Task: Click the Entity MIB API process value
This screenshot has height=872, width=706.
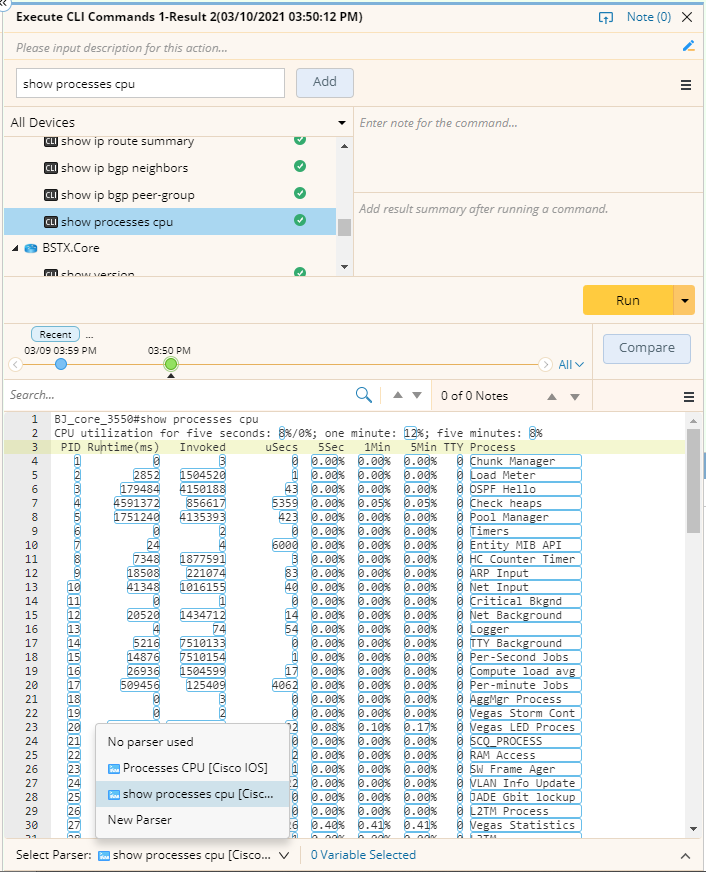Action: click(x=525, y=545)
